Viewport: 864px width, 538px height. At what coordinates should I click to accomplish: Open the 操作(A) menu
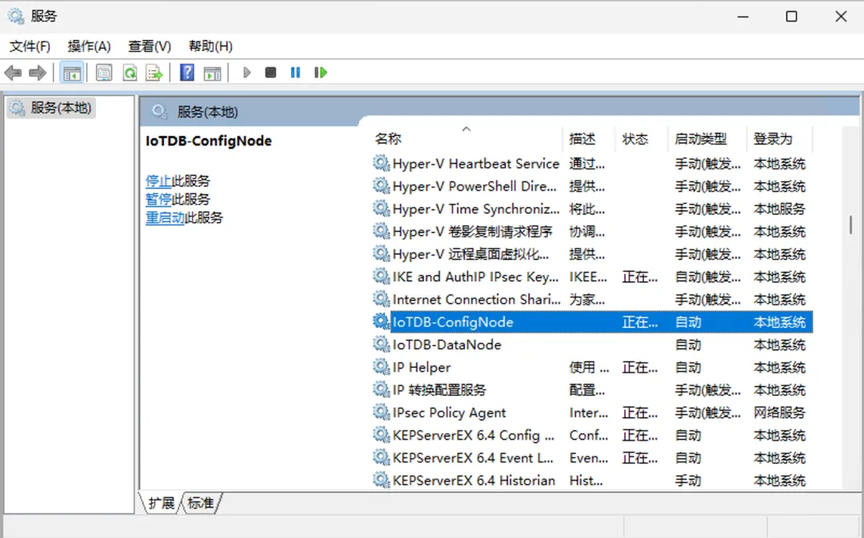point(89,46)
